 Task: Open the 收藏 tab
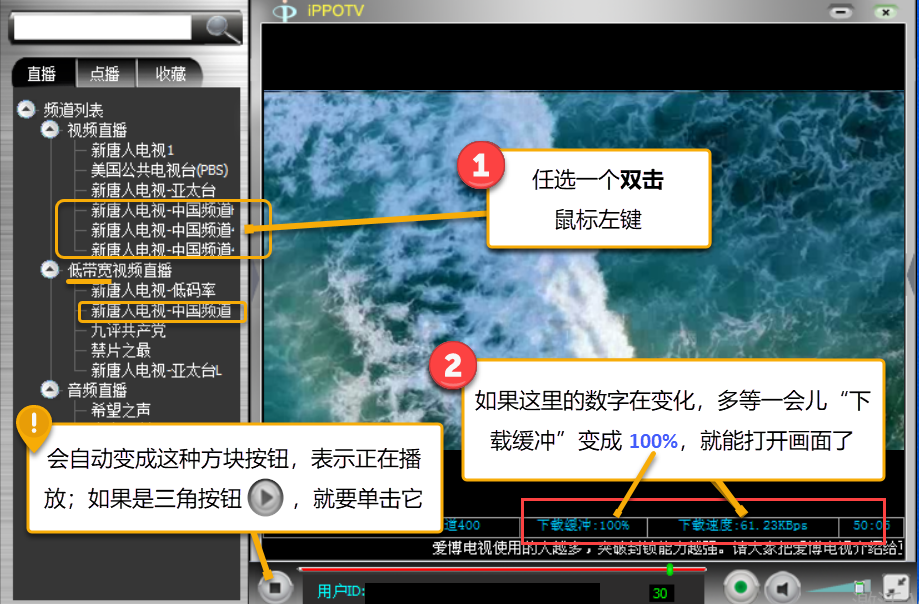(x=170, y=74)
